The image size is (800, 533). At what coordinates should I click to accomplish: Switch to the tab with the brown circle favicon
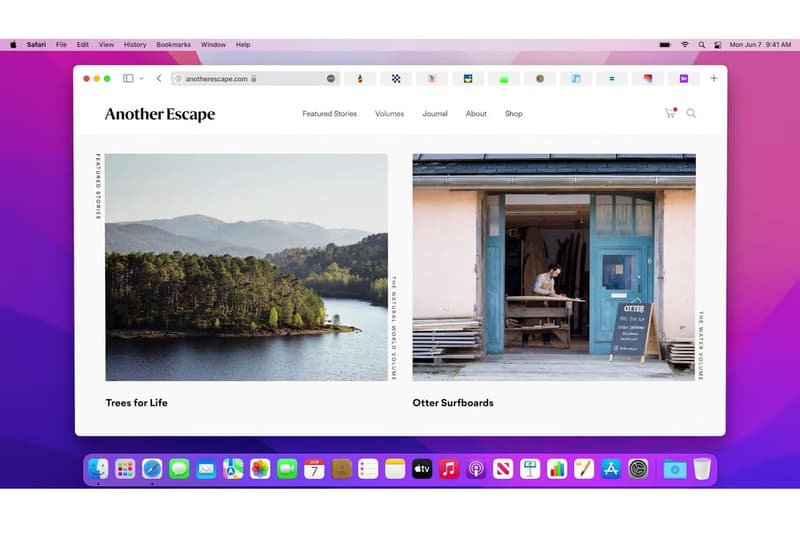[540, 79]
